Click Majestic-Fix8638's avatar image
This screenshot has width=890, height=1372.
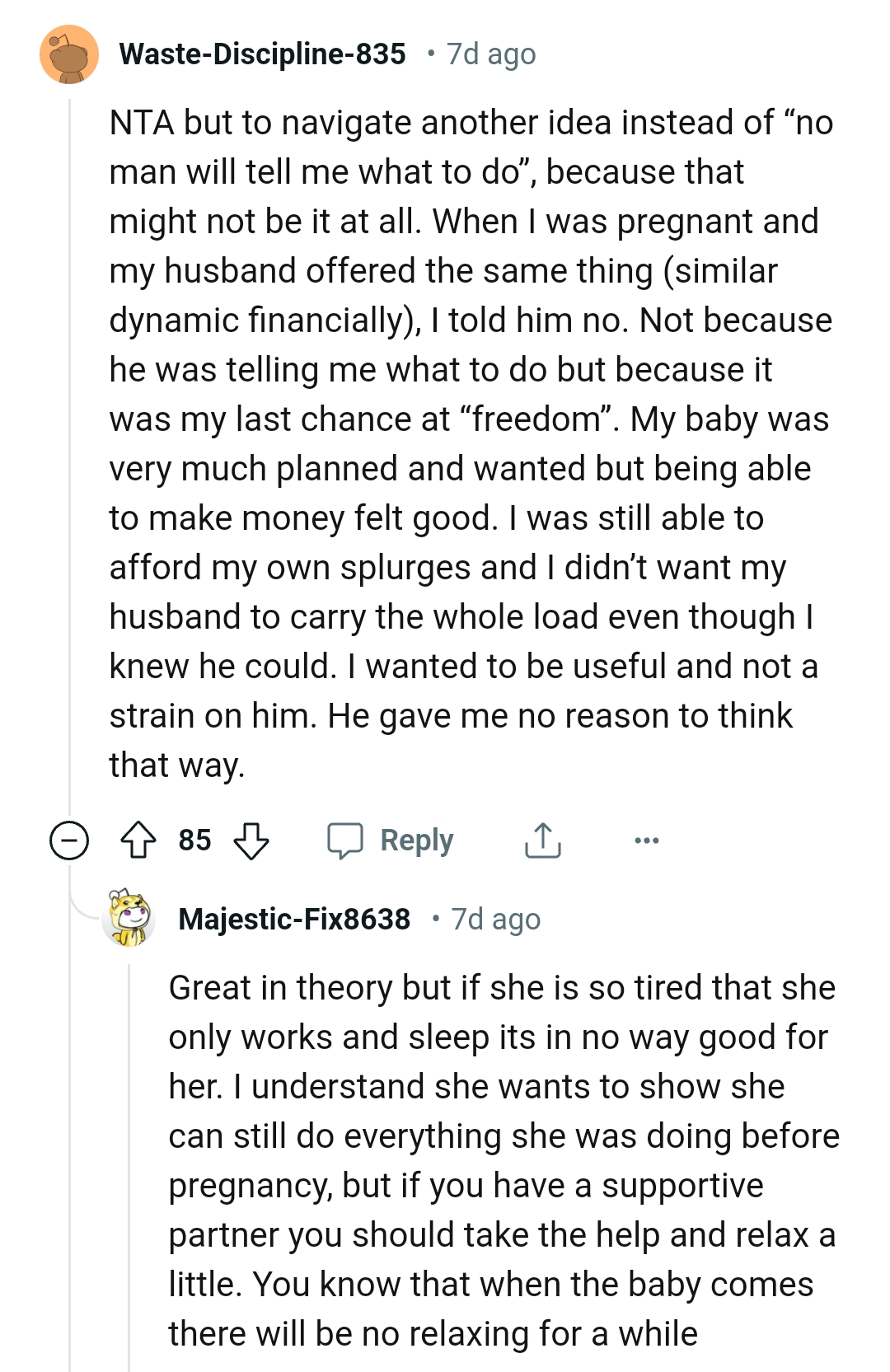(129, 919)
